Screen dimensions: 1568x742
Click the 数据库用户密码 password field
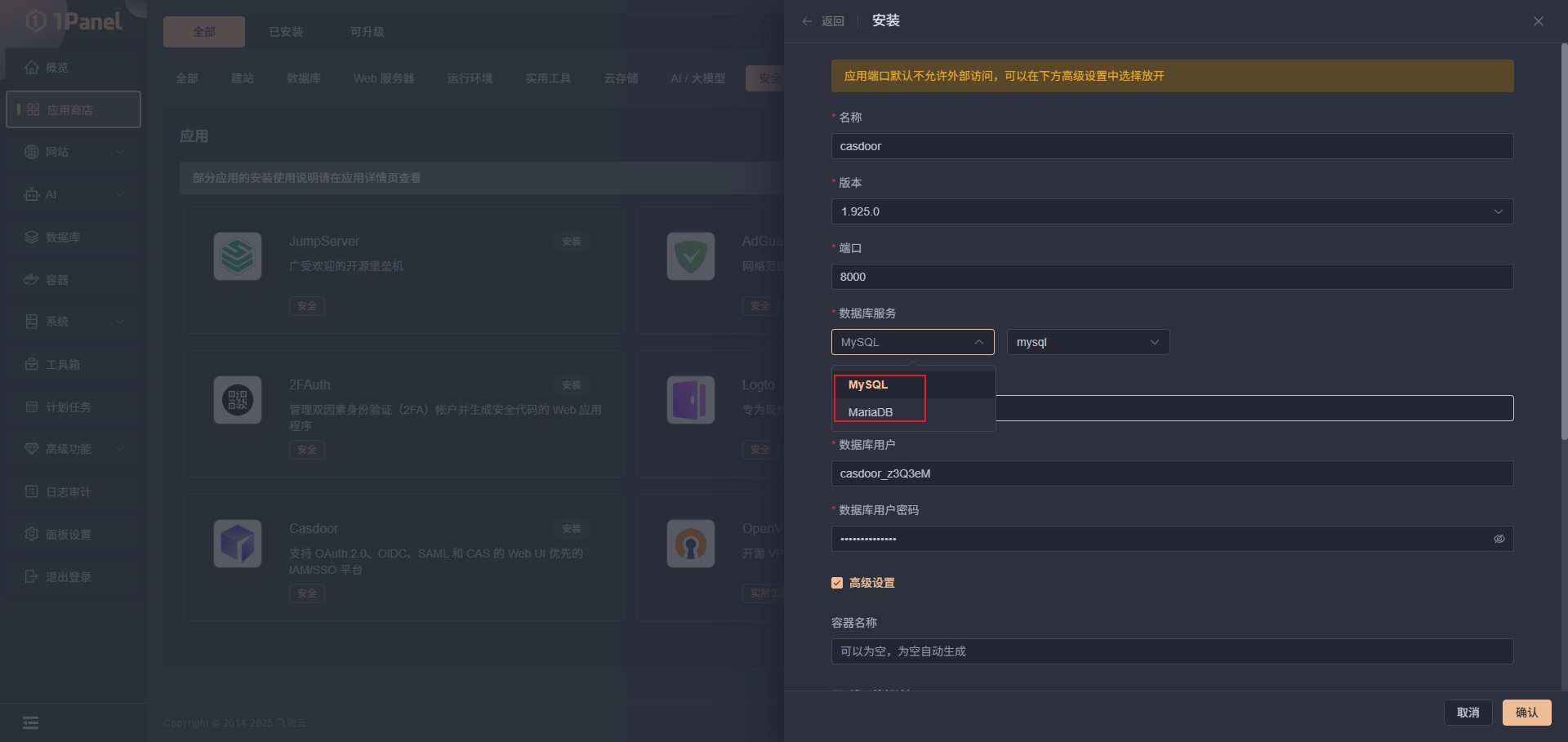tap(1173, 539)
